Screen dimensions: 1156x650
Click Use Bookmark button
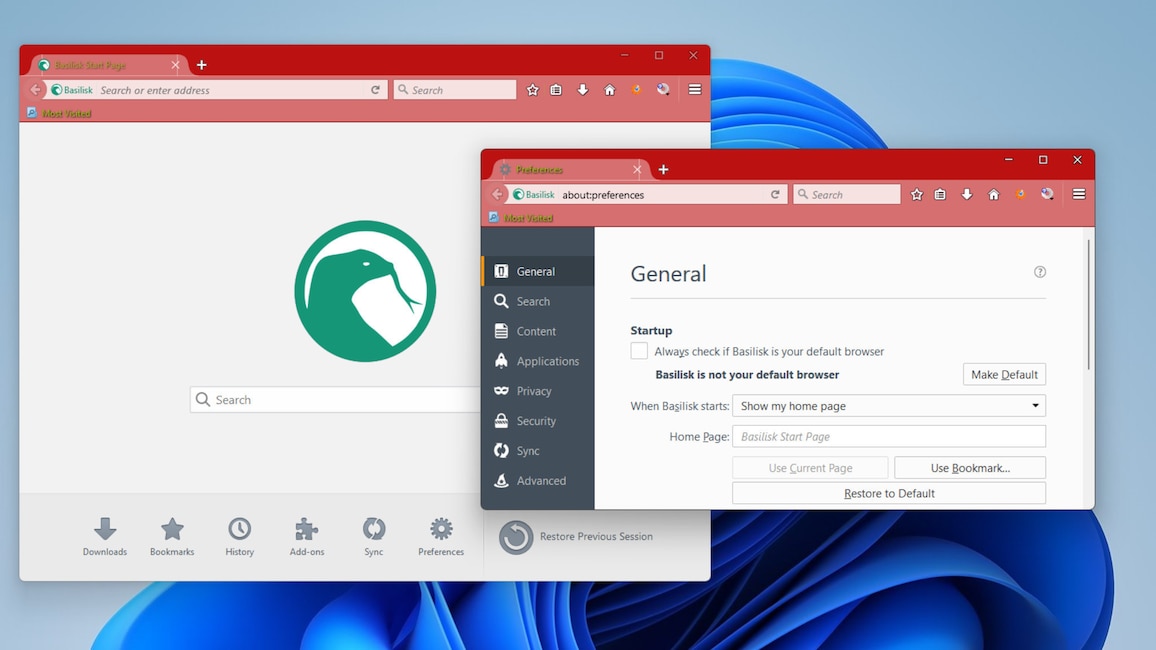point(970,468)
